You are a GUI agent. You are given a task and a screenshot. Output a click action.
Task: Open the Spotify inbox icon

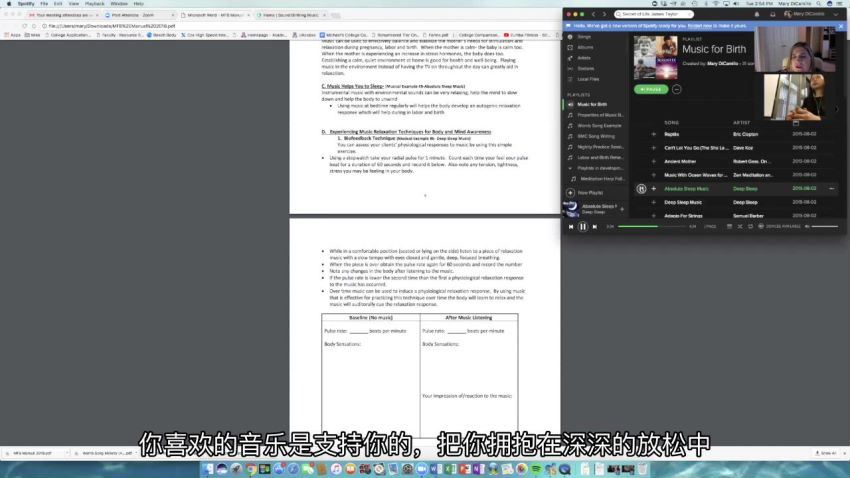tap(772, 14)
